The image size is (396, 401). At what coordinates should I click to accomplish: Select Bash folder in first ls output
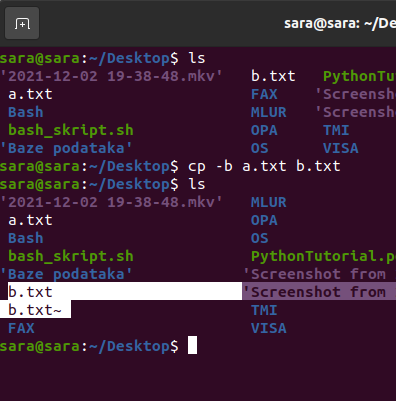click(26, 112)
